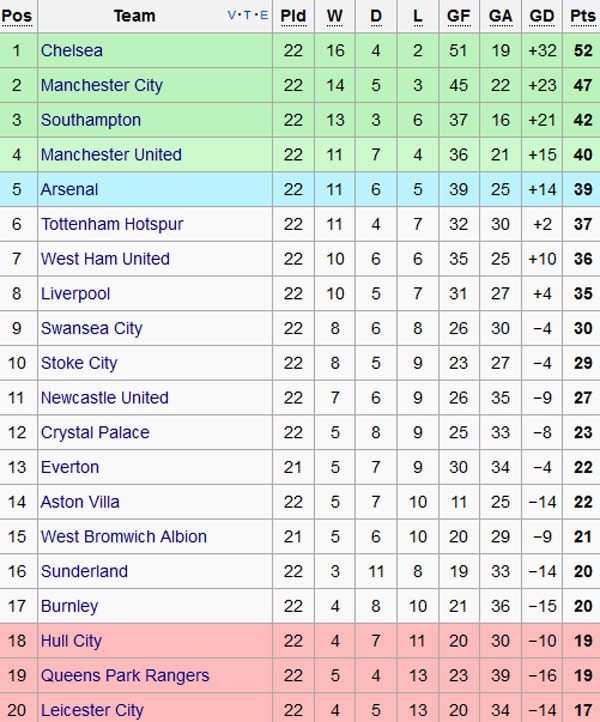
Task: Click the Queens Park Rangers link
Action: 125,676
